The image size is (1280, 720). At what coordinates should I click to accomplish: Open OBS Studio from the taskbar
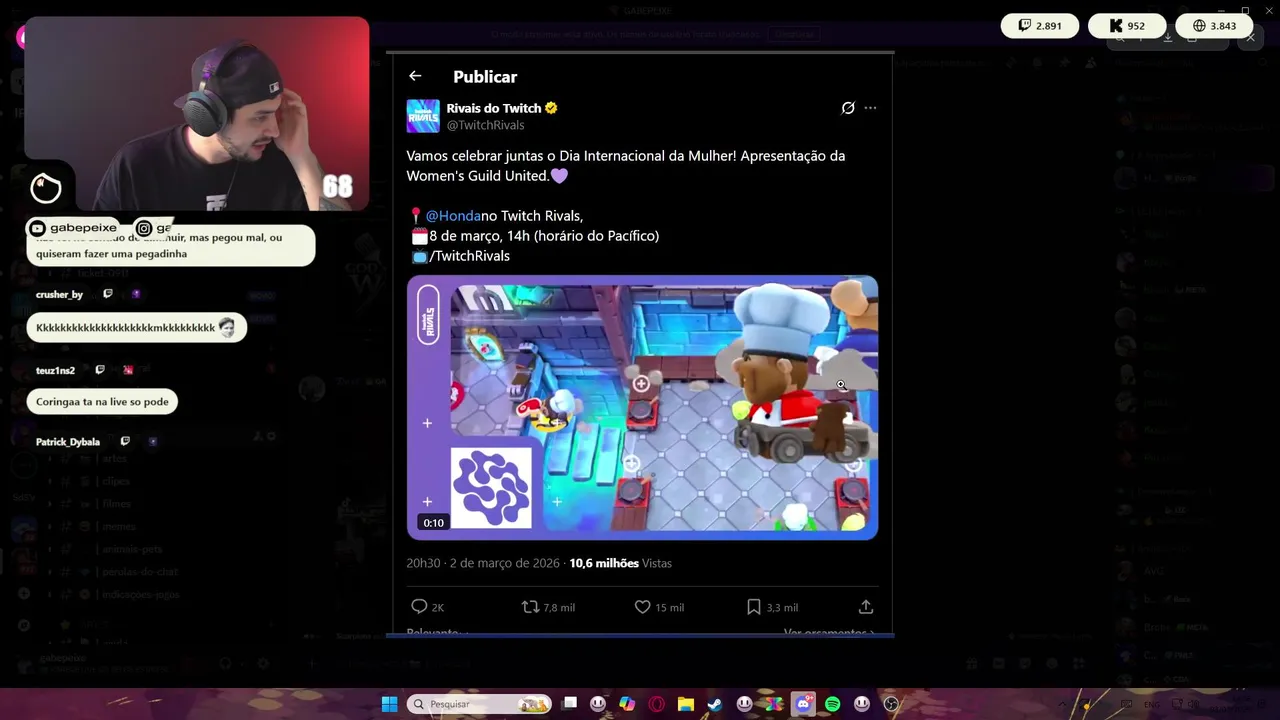click(x=891, y=704)
